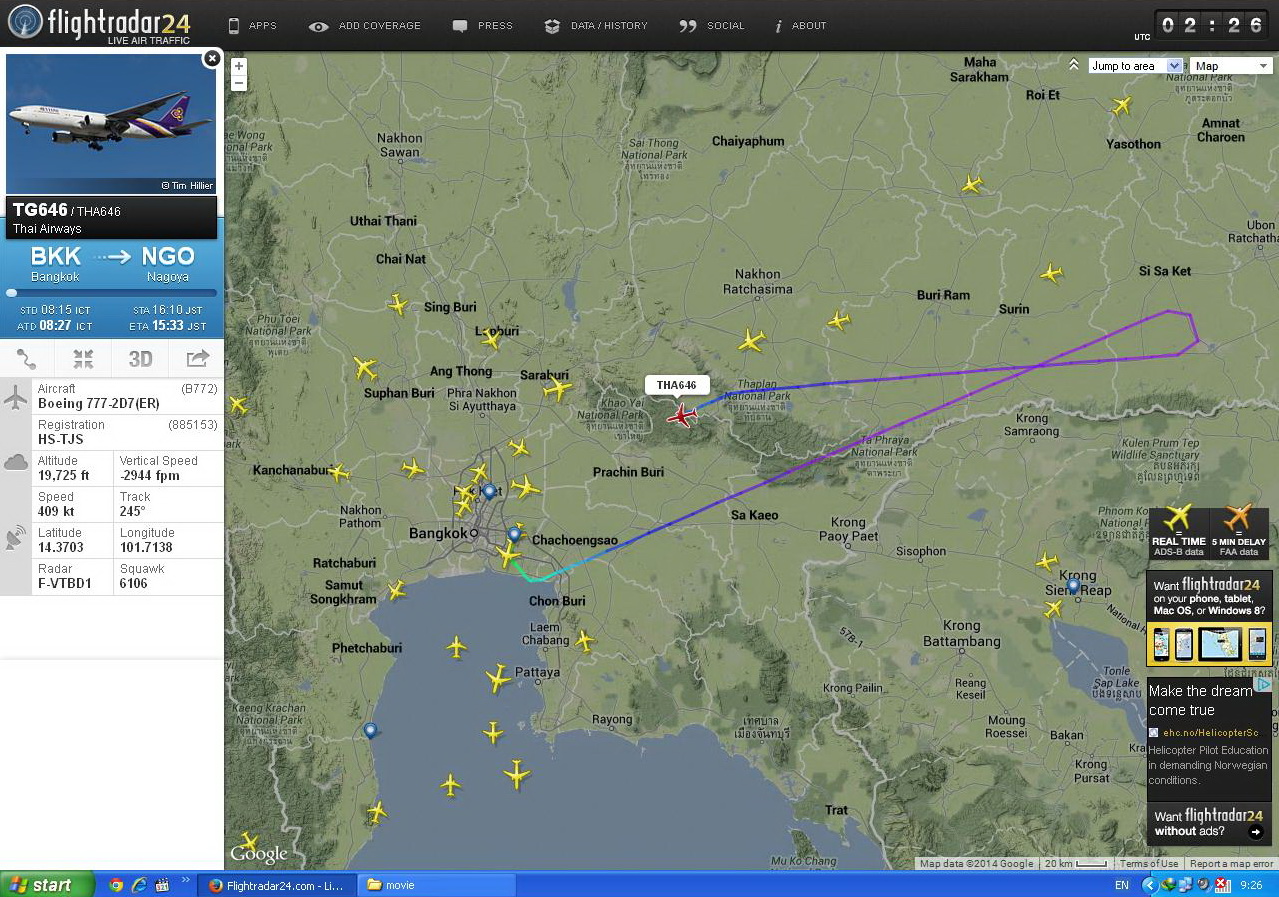1279x897 pixels.
Task: Click the share flight arrow icon
Action: [197, 359]
